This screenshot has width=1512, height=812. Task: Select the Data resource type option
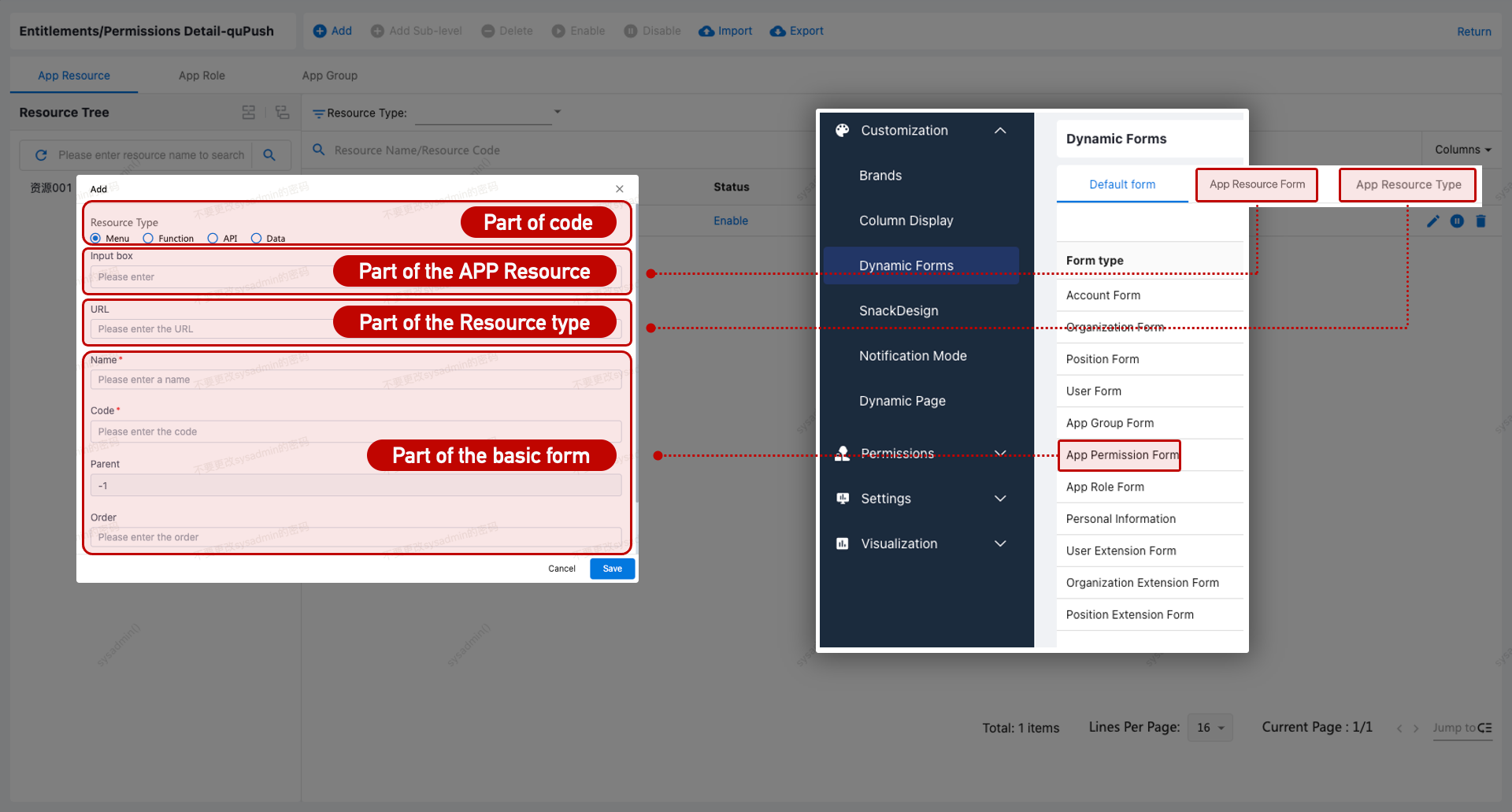tap(255, 238)
